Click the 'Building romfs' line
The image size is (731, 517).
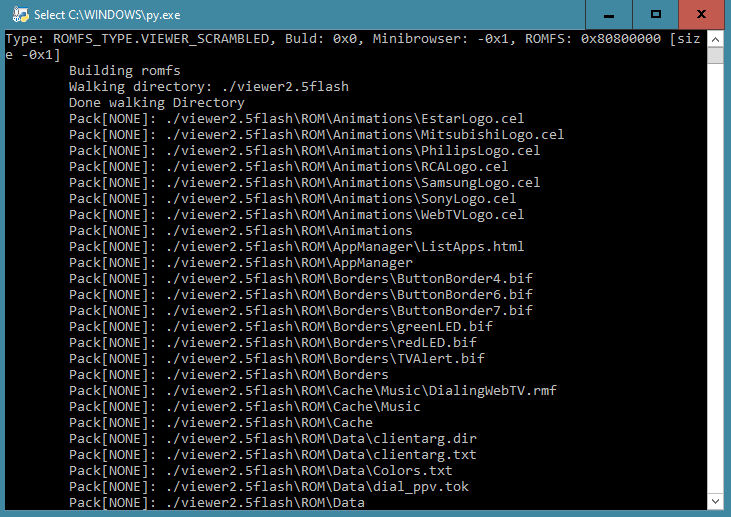click(124, 70)
